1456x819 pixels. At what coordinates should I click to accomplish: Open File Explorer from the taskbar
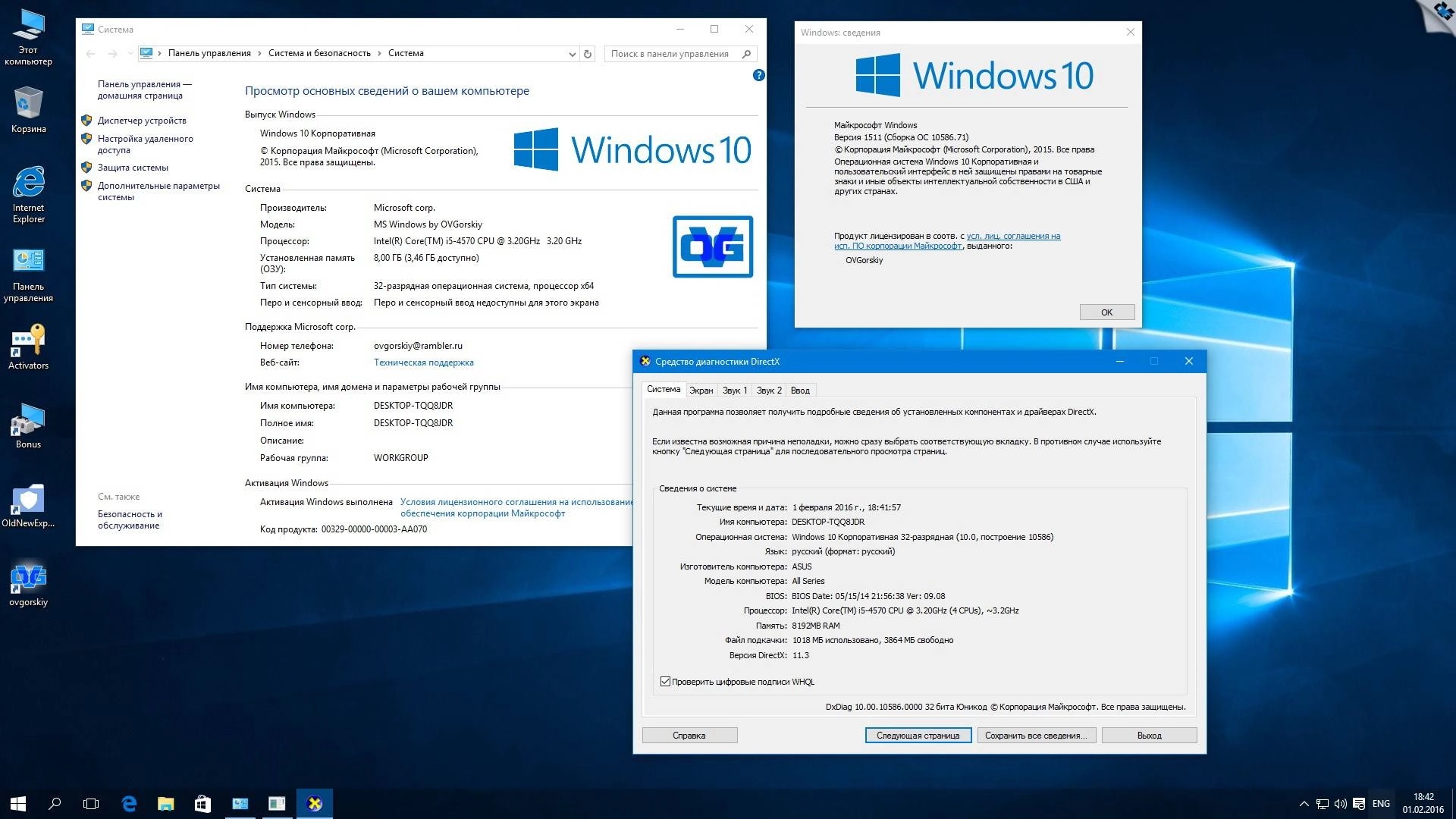tap(165, 803)
